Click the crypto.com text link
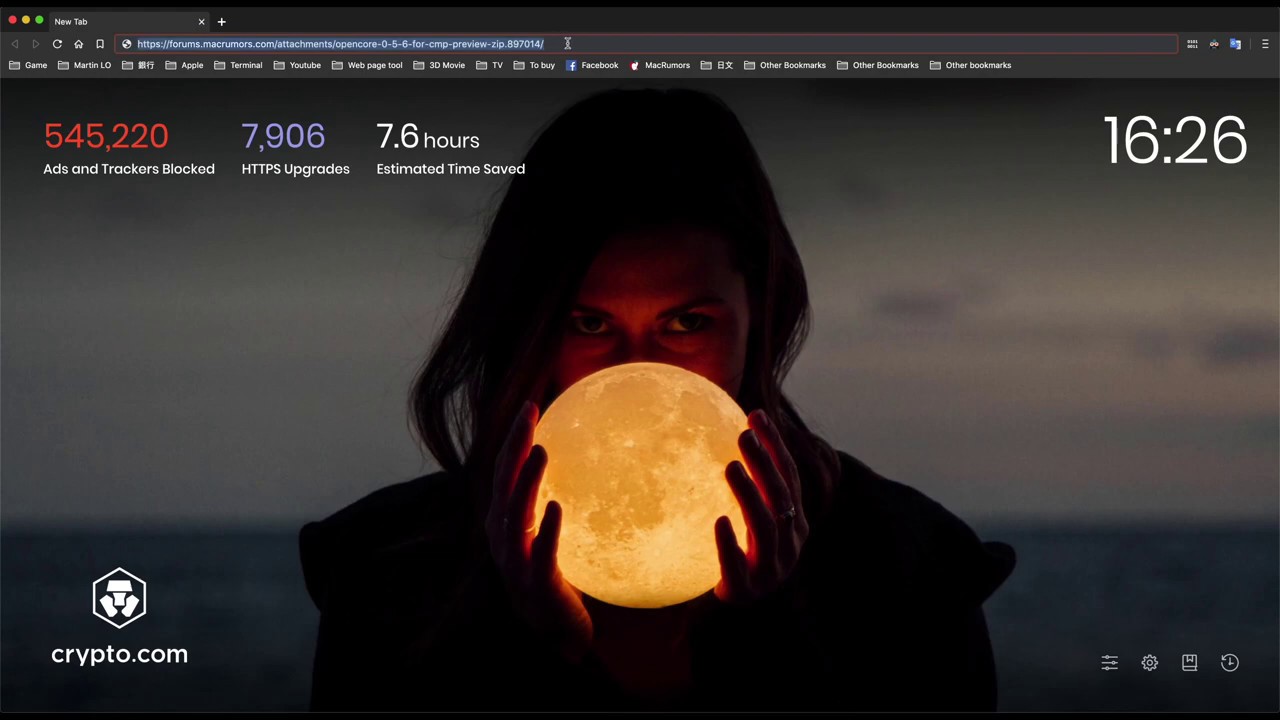 point(119,654)
